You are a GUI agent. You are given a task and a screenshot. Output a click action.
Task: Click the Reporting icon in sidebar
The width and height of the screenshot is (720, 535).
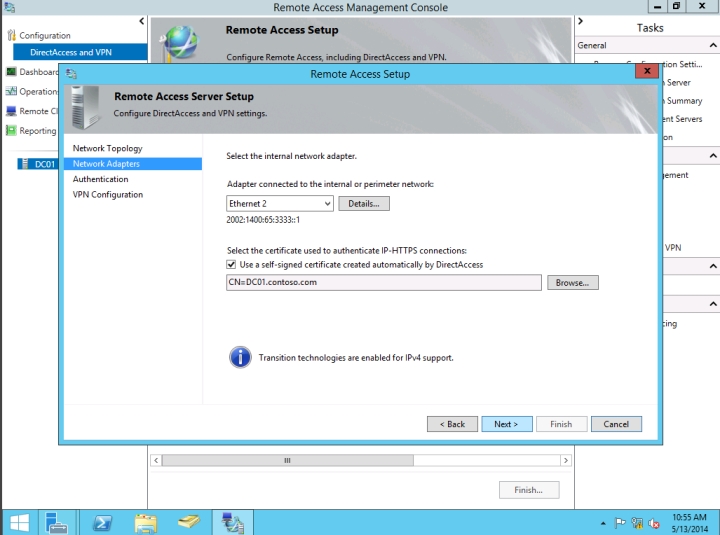[11, 131]
